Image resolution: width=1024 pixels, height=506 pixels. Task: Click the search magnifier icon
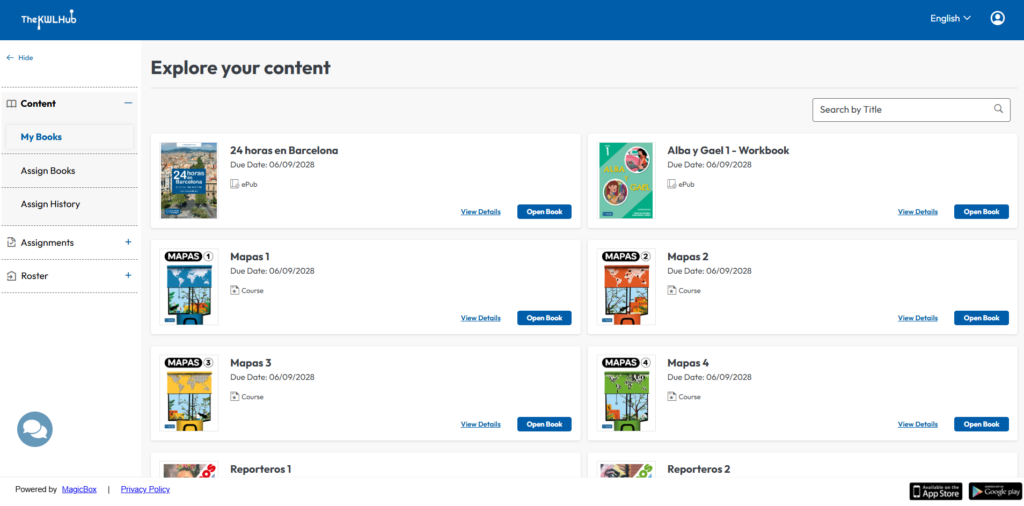tap(998, 110)
